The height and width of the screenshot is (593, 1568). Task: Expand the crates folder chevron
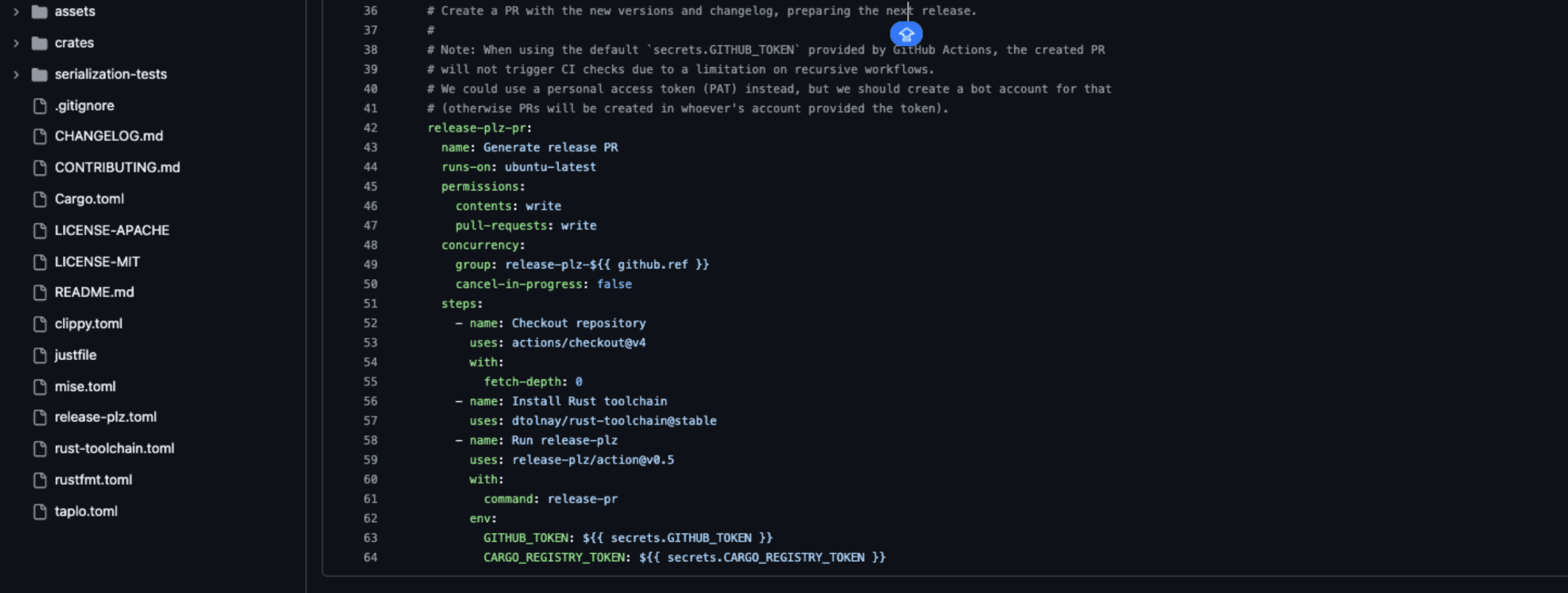tap(16, 43)
